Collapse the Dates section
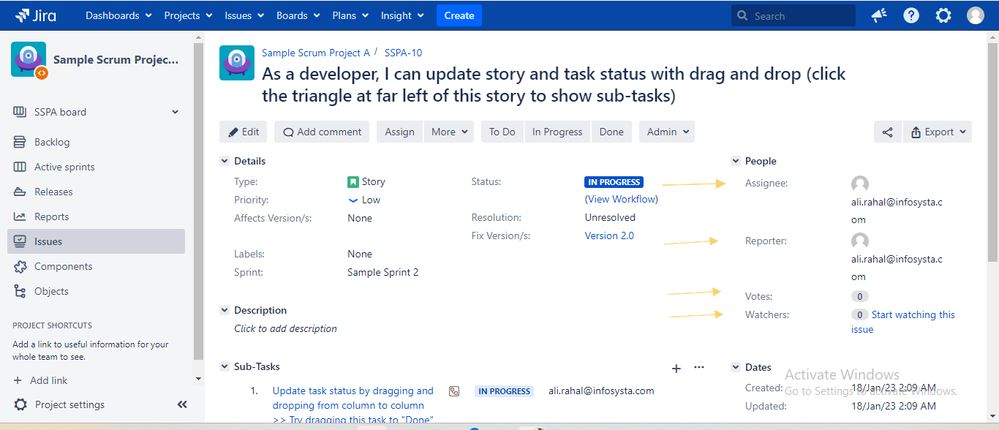 pyautogui.click(x=735, y=367)
